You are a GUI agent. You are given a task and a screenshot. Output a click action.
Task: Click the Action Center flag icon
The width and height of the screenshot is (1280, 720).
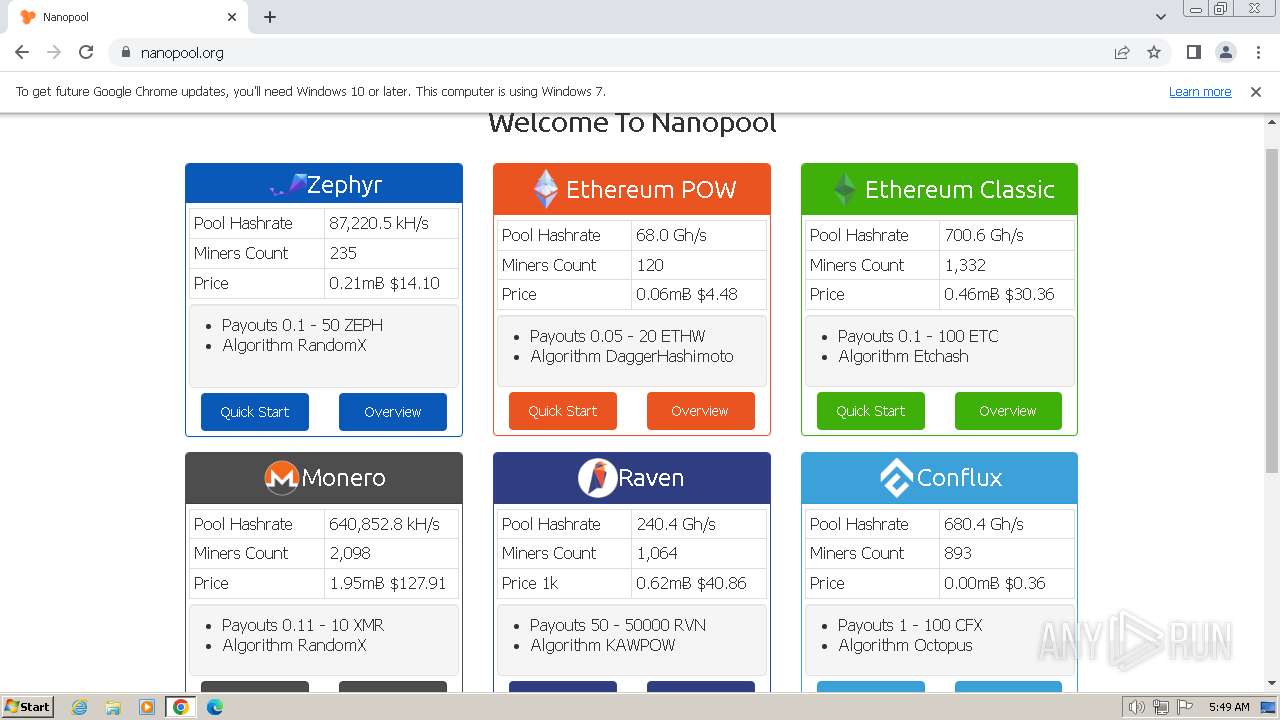click(1184, 707)
